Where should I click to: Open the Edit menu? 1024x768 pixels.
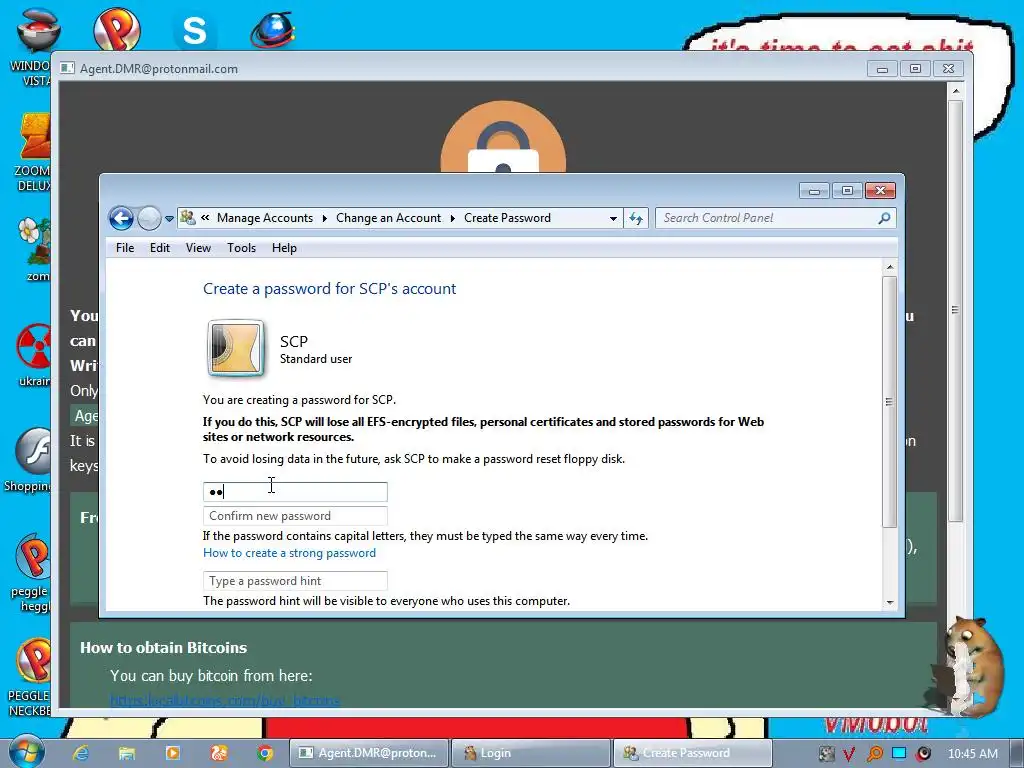[159, 248]
